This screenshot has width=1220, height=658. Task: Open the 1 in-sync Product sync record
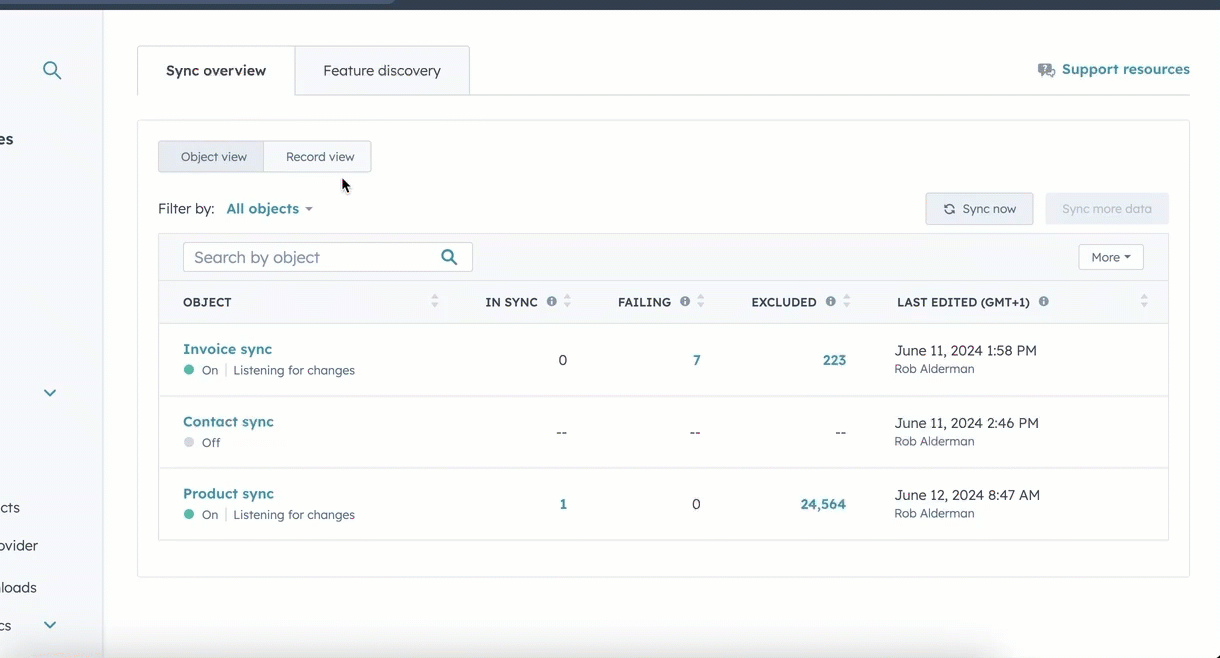[563, 504]
